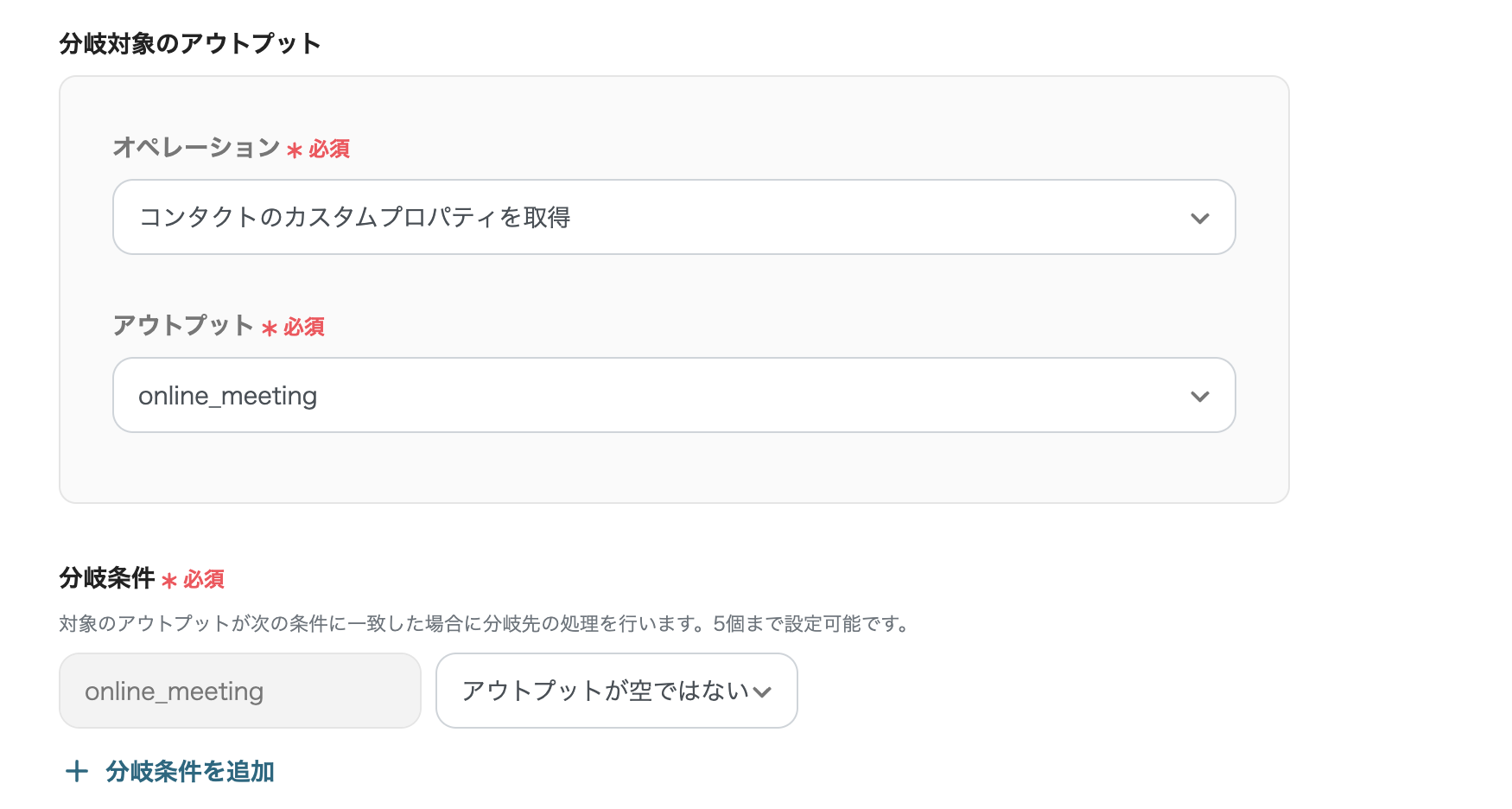Click the asterisk beside the 分岐条件 heading
Viewport: 1512px width, 809px height.
(170, 580)
